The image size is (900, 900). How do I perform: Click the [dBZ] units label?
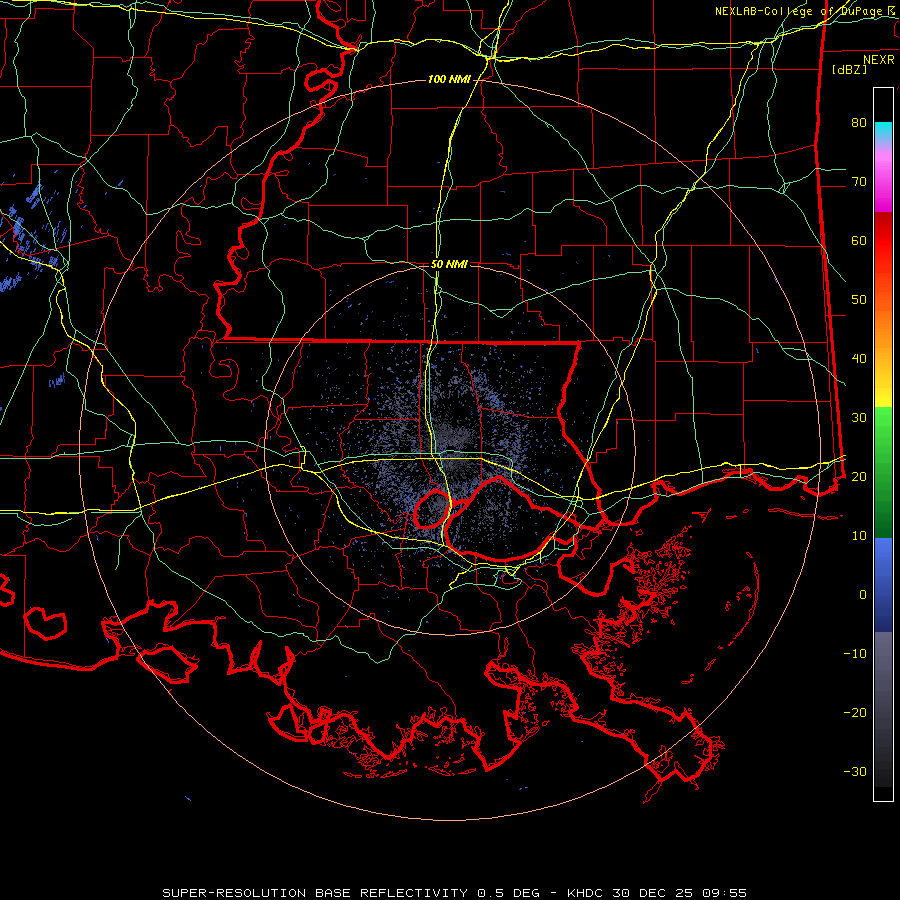849,69
